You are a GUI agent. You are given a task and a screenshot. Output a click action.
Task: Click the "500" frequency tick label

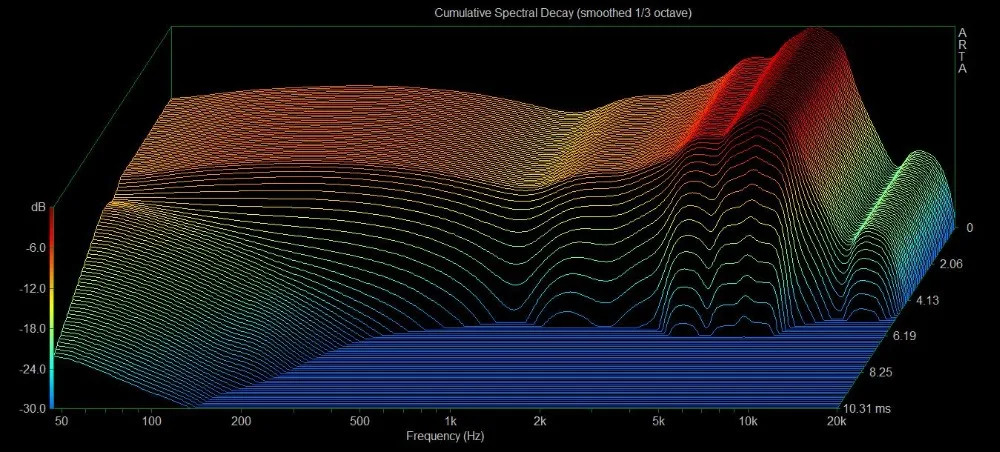(359, 421)
